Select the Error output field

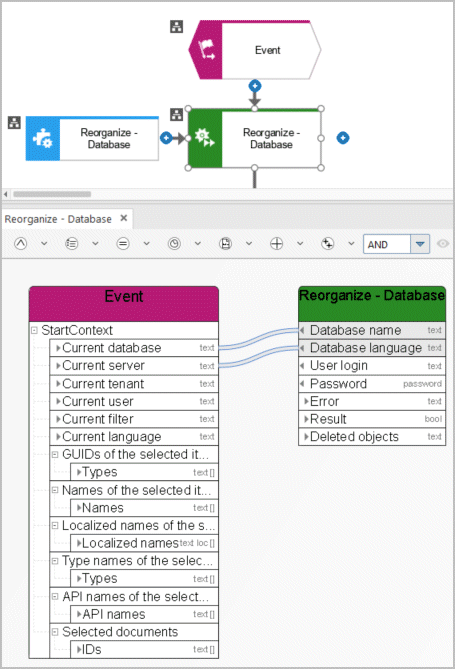372,401
